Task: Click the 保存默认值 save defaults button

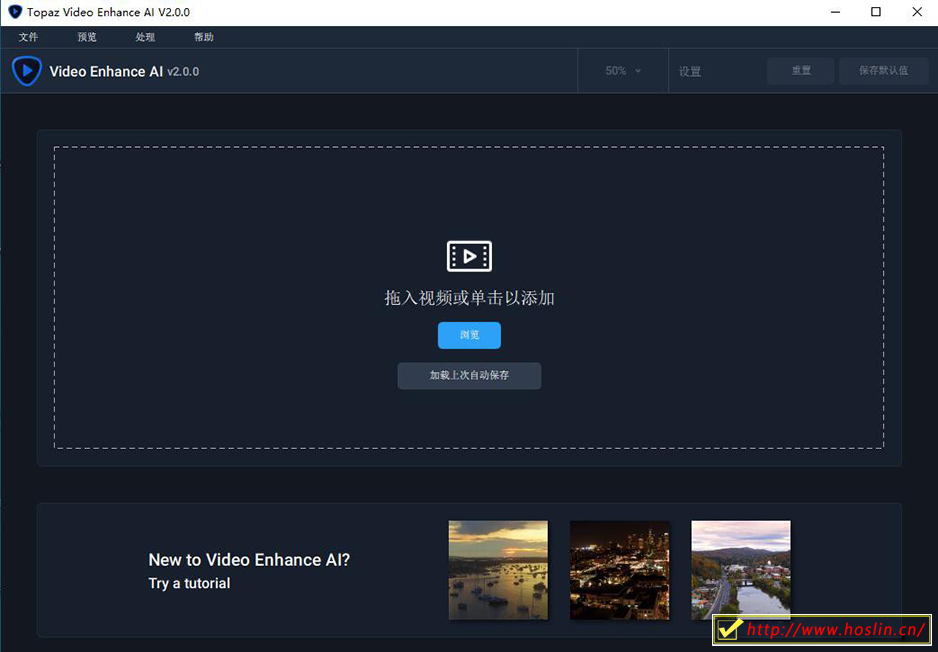Action: tap(884, 71)
